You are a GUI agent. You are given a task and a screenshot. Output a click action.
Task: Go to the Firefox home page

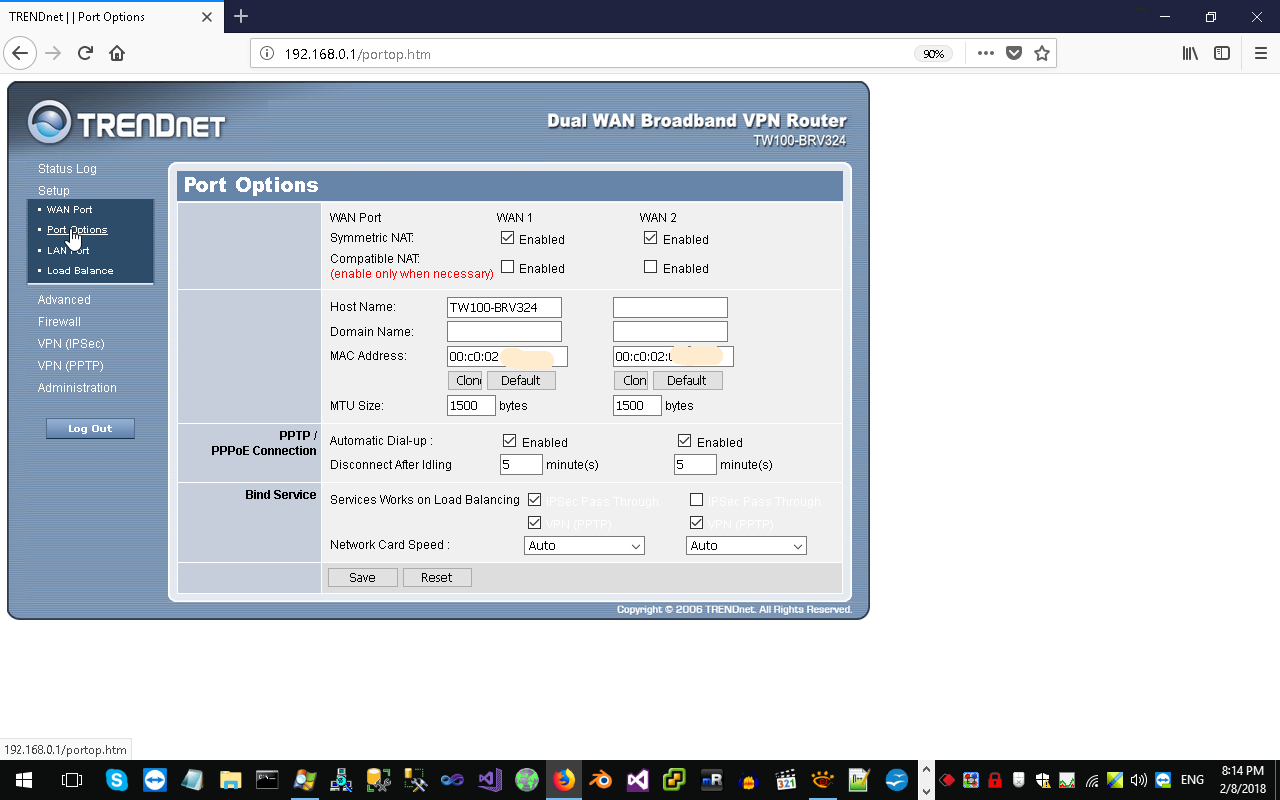117,53
